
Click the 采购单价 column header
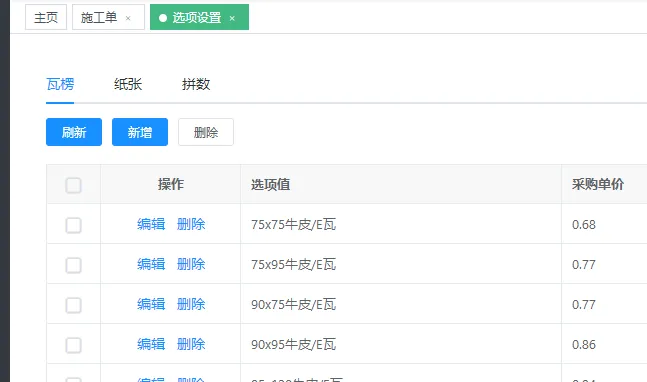coord(597,184)
